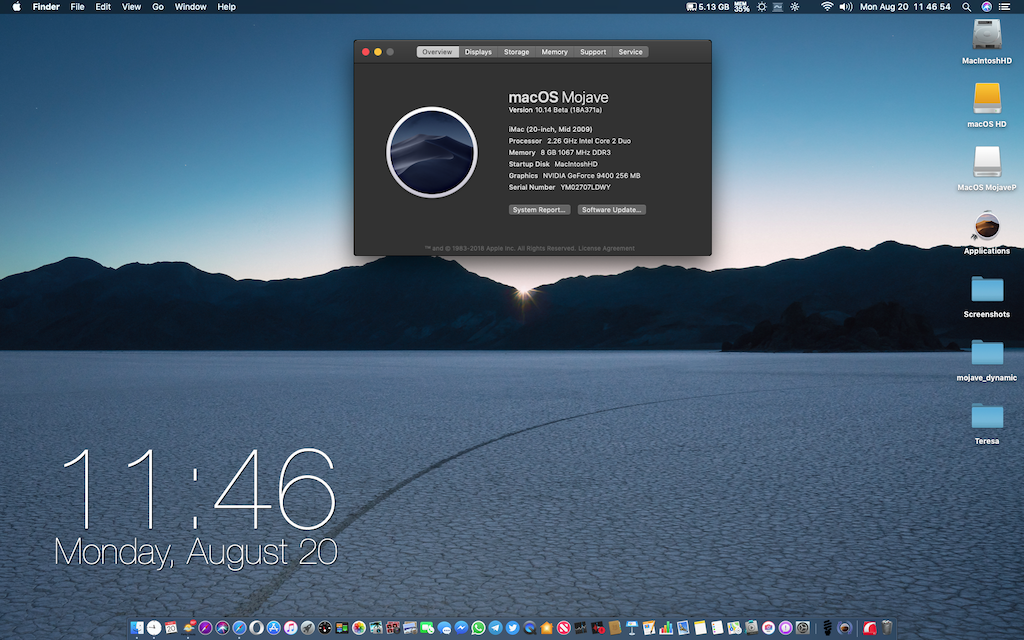
Task: Open System Preferences gear in Dock
Action: 802,628
